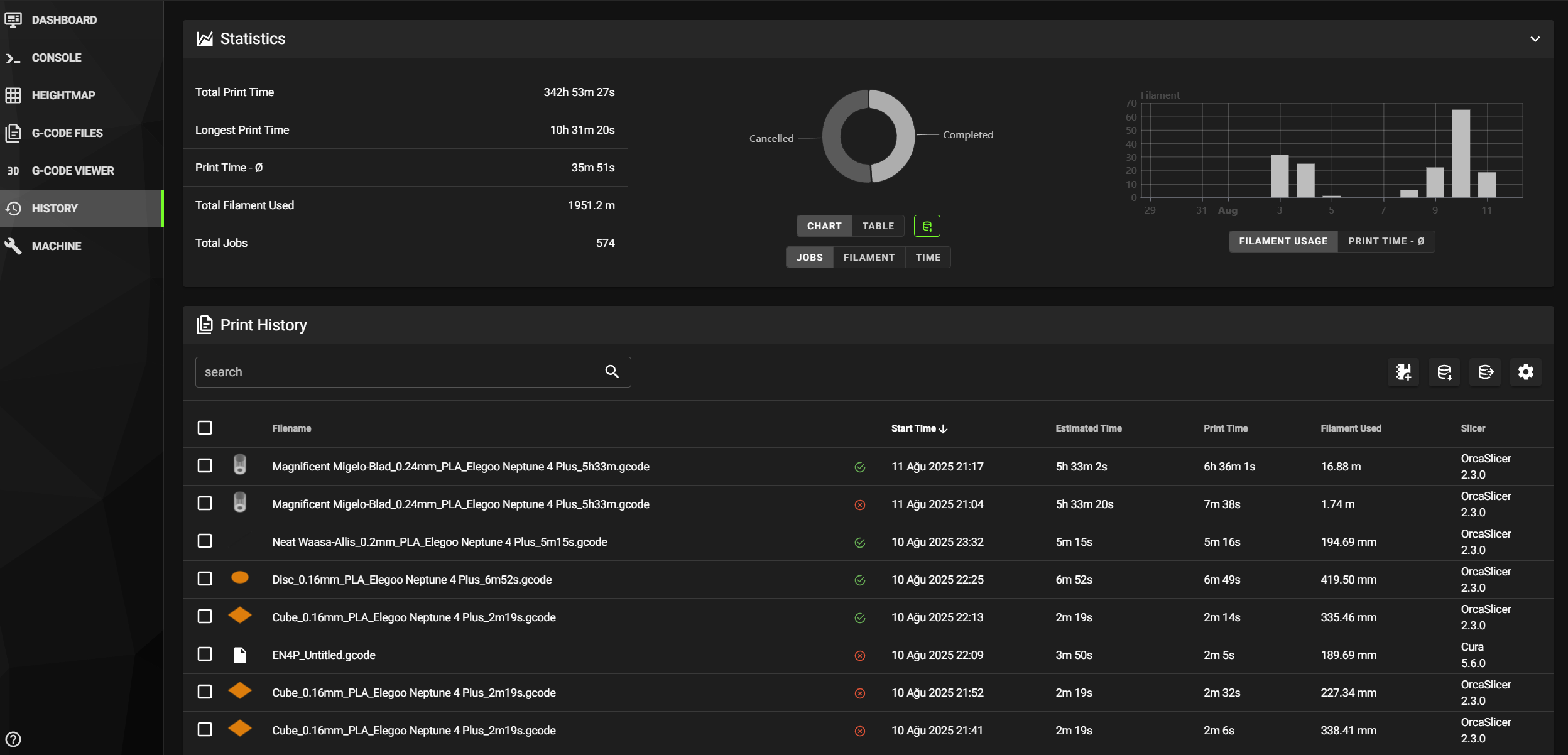The width and height of the screenshot is (1568, 755).
Task: Click the Time button under donut chart
Action: (928, 258)
